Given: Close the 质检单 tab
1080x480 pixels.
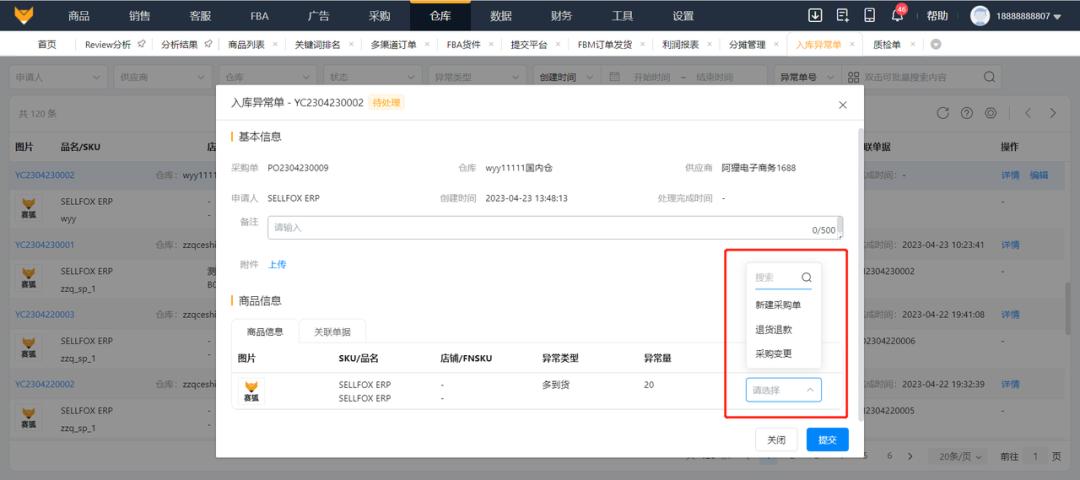Looking at the screenshot, I should pyautogui.click(x=912, y=44).
